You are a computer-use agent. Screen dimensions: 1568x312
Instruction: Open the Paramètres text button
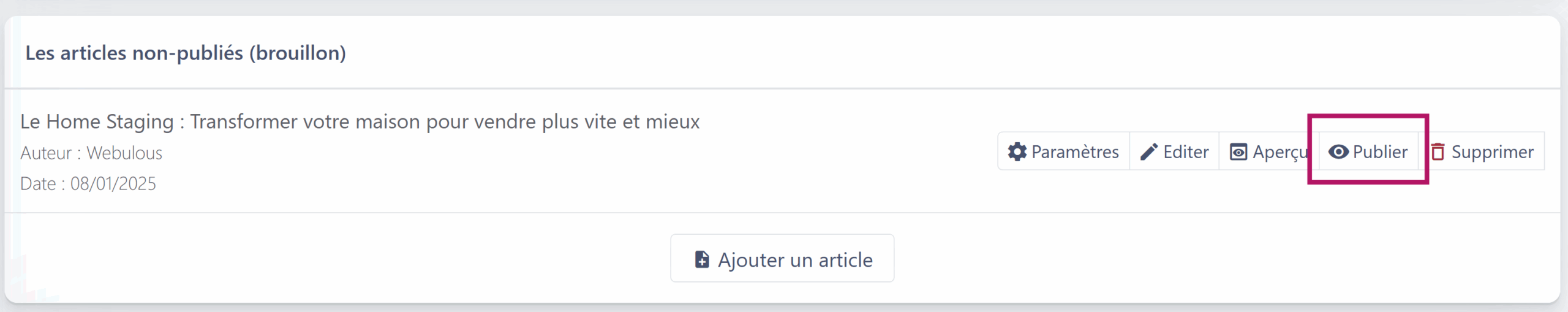[1075, 152]
